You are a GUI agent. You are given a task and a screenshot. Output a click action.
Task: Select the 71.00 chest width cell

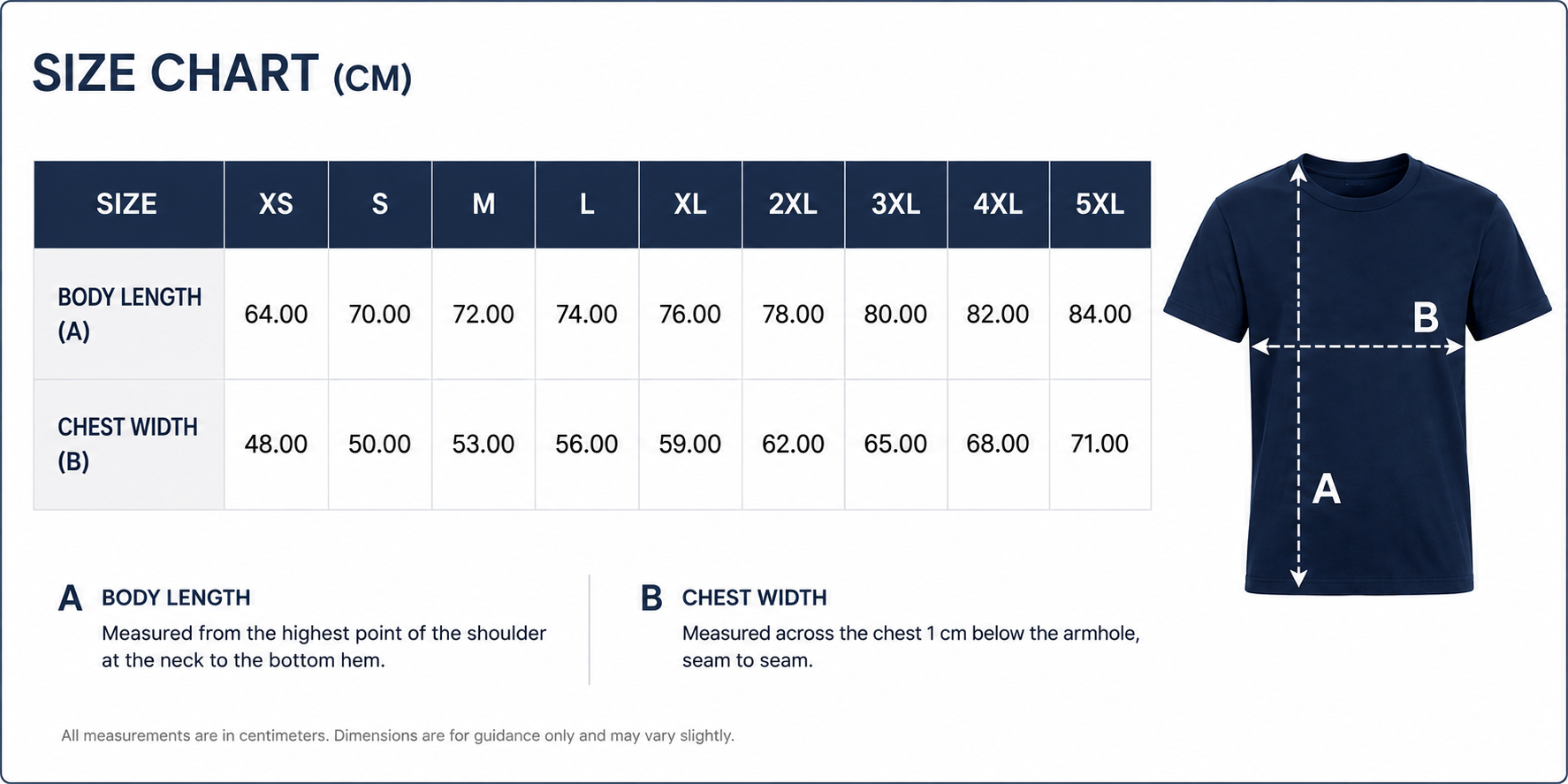point(1100,445)
